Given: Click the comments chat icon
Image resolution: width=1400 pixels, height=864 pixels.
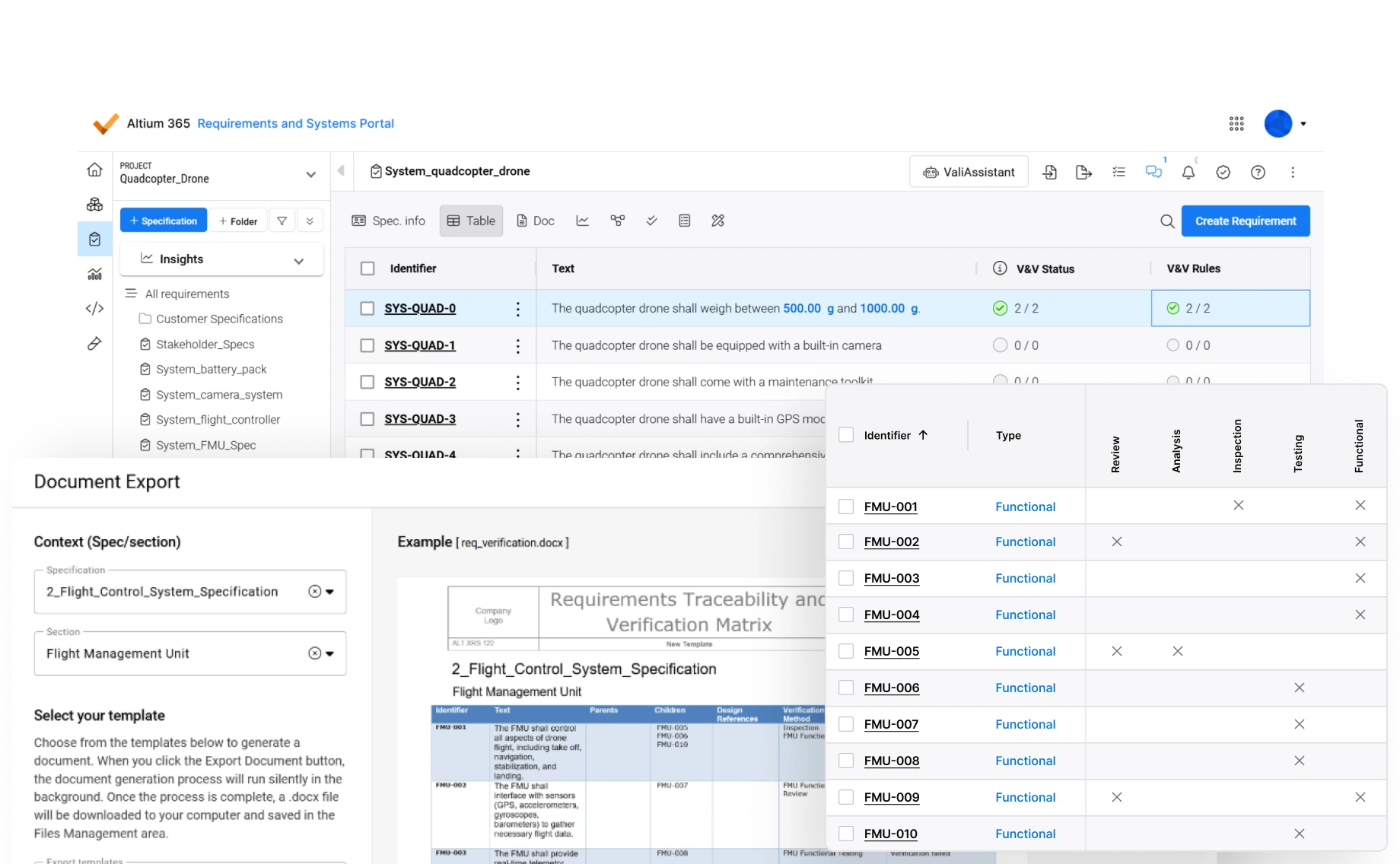Looking at the screenshot, I should tap(1153, 173).
